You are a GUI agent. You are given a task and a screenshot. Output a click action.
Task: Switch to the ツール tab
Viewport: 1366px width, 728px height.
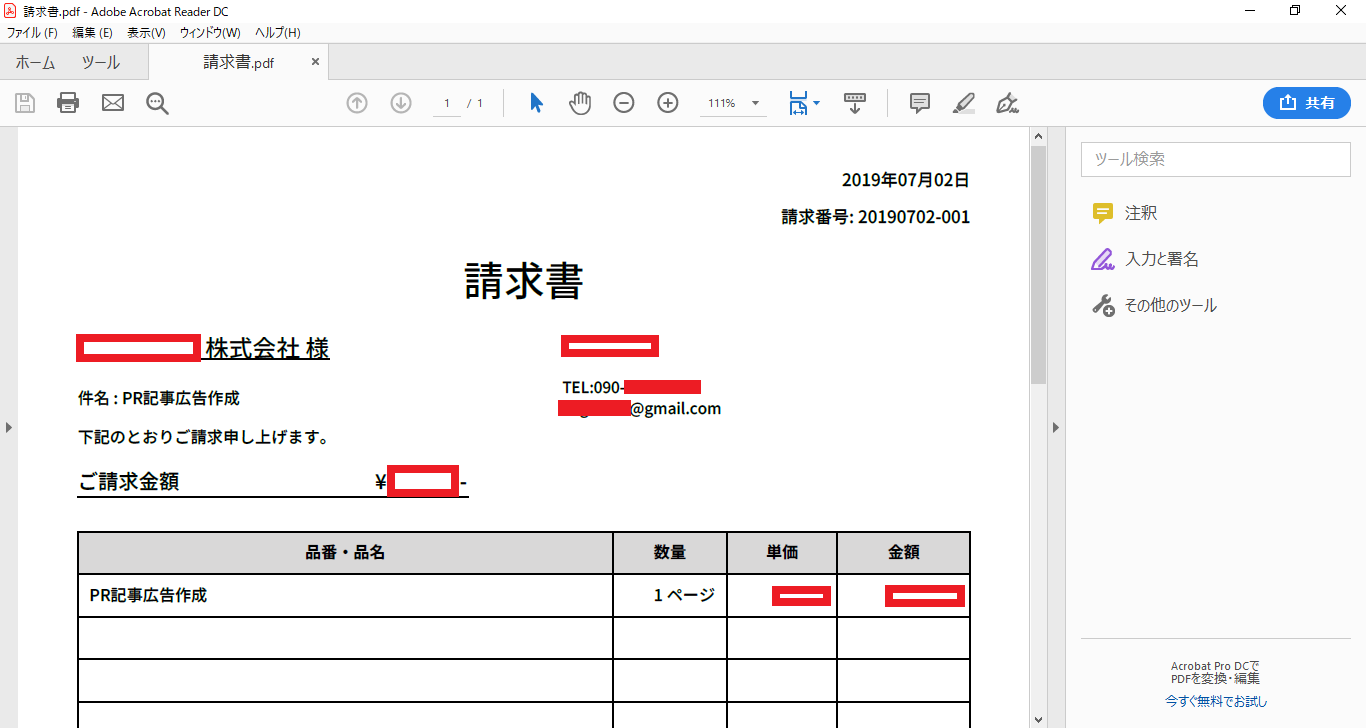click(100, 63)
